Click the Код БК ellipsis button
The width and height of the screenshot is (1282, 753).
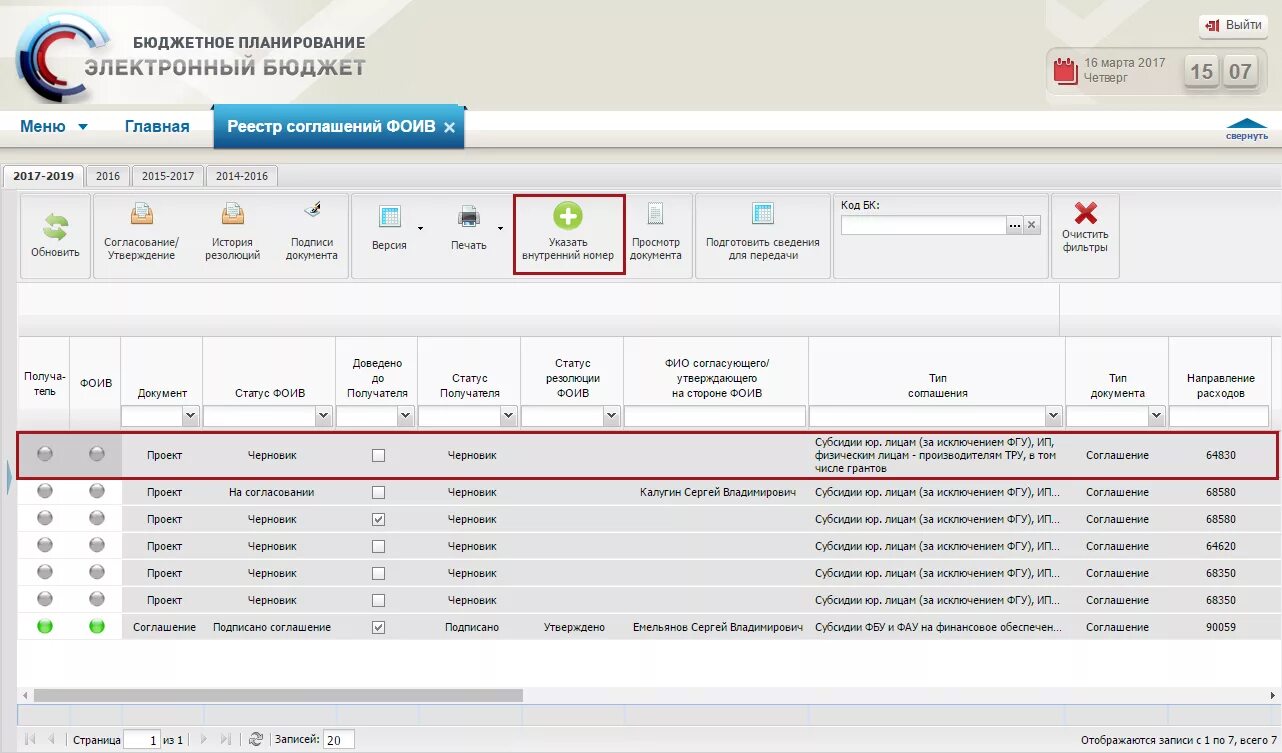(x=1015, y=225)
